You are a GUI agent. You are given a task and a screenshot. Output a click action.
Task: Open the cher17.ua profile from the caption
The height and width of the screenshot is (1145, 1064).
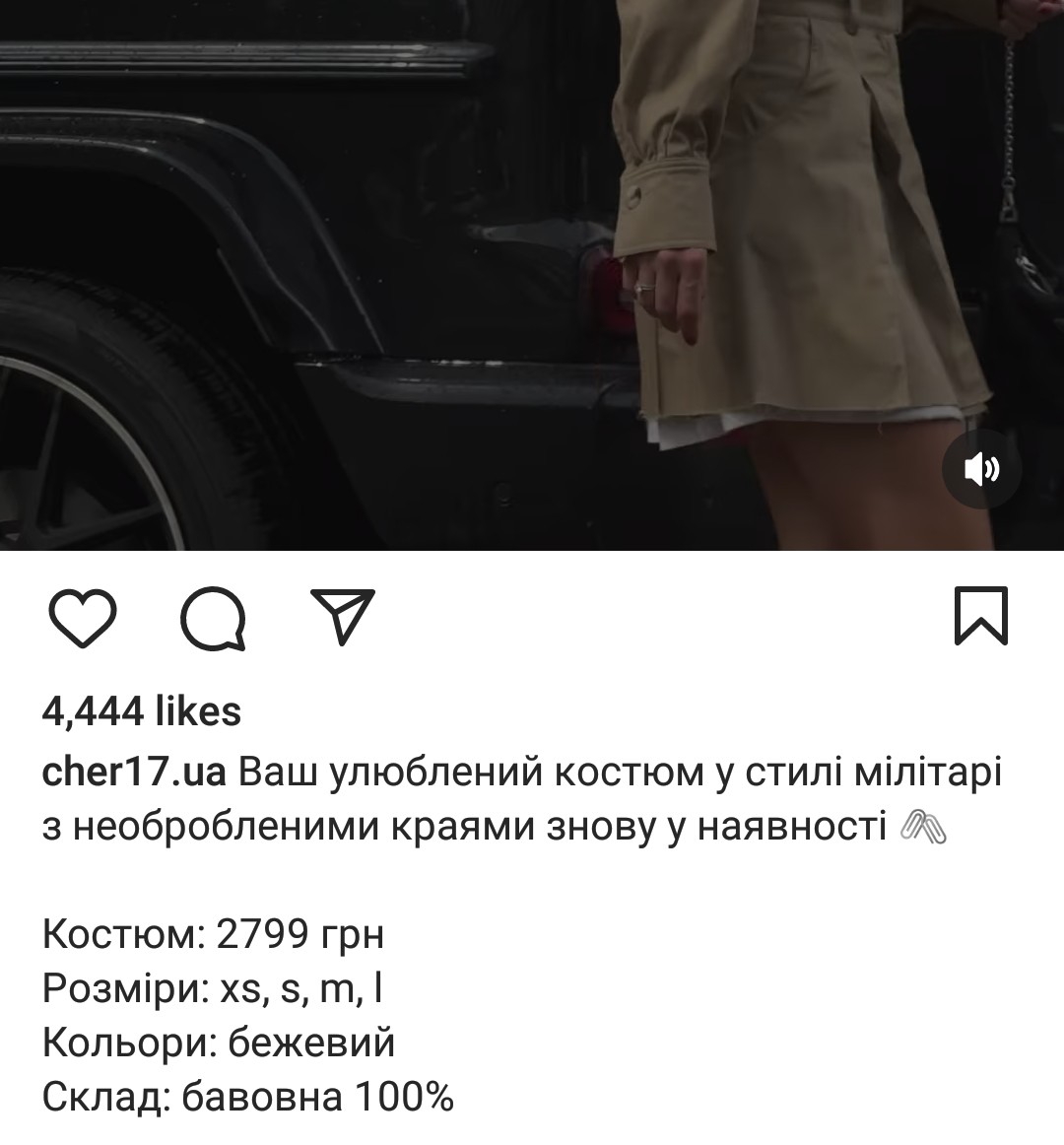pyautogui.click(x=134, y=772)
